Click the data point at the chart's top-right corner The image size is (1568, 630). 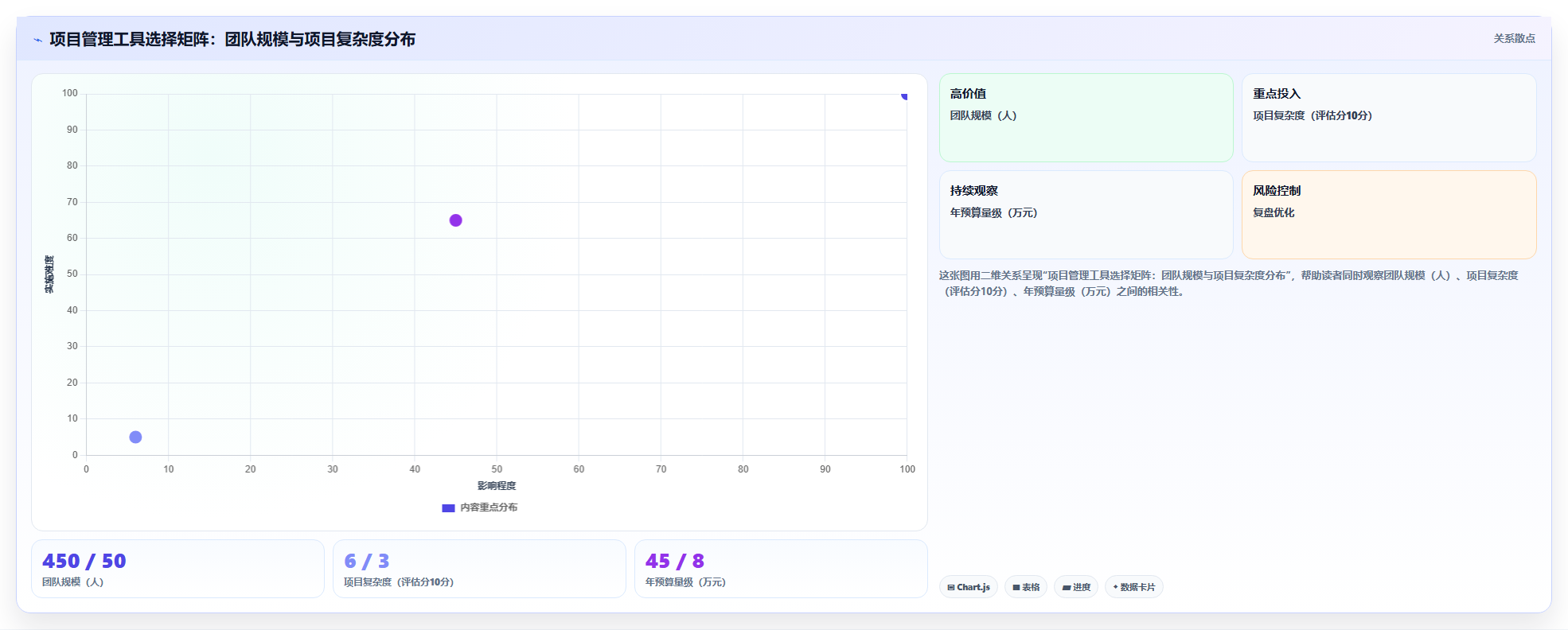[x=904, y=95]
